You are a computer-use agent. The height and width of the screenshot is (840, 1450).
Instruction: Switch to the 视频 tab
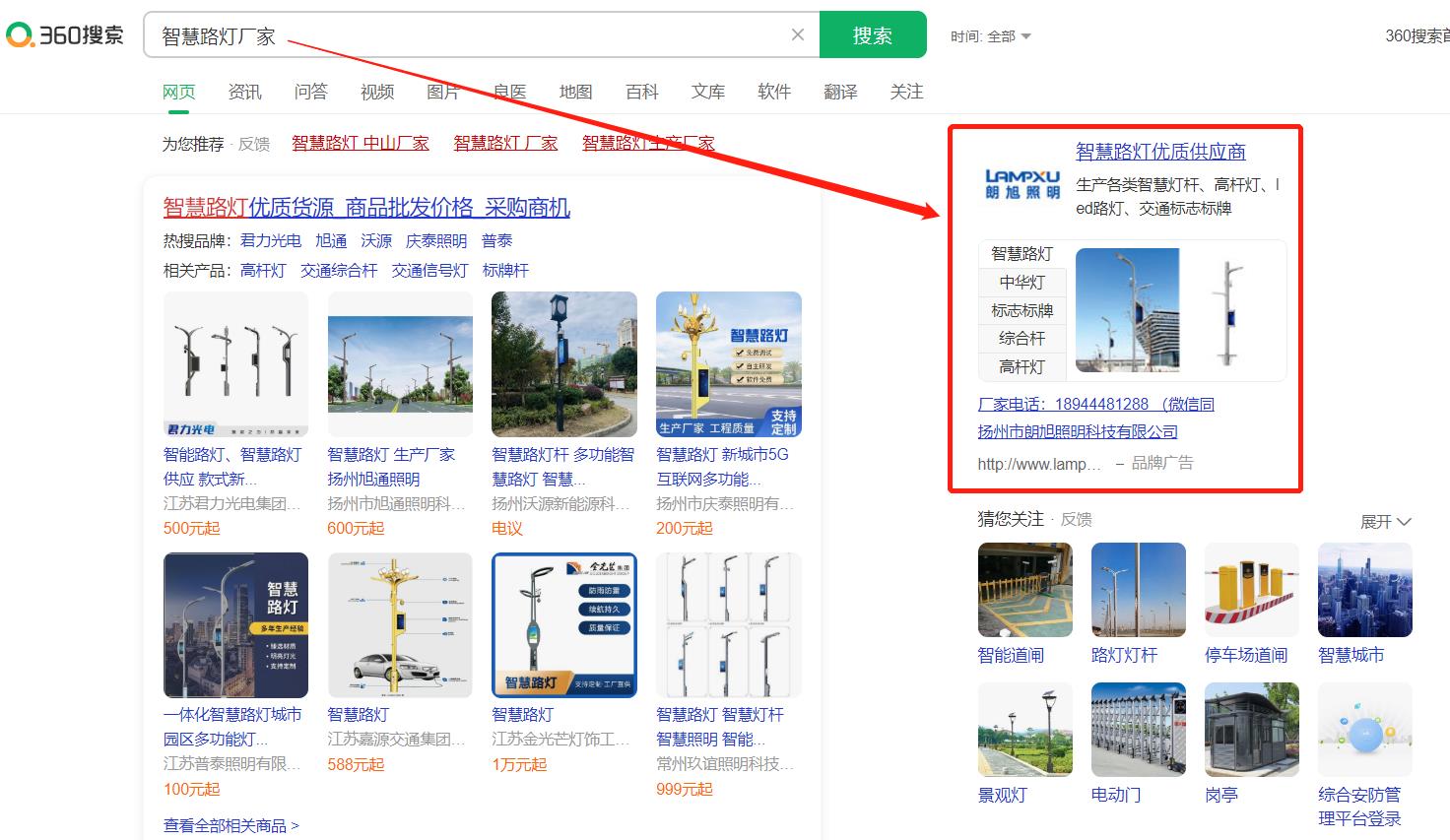point(377,92)
